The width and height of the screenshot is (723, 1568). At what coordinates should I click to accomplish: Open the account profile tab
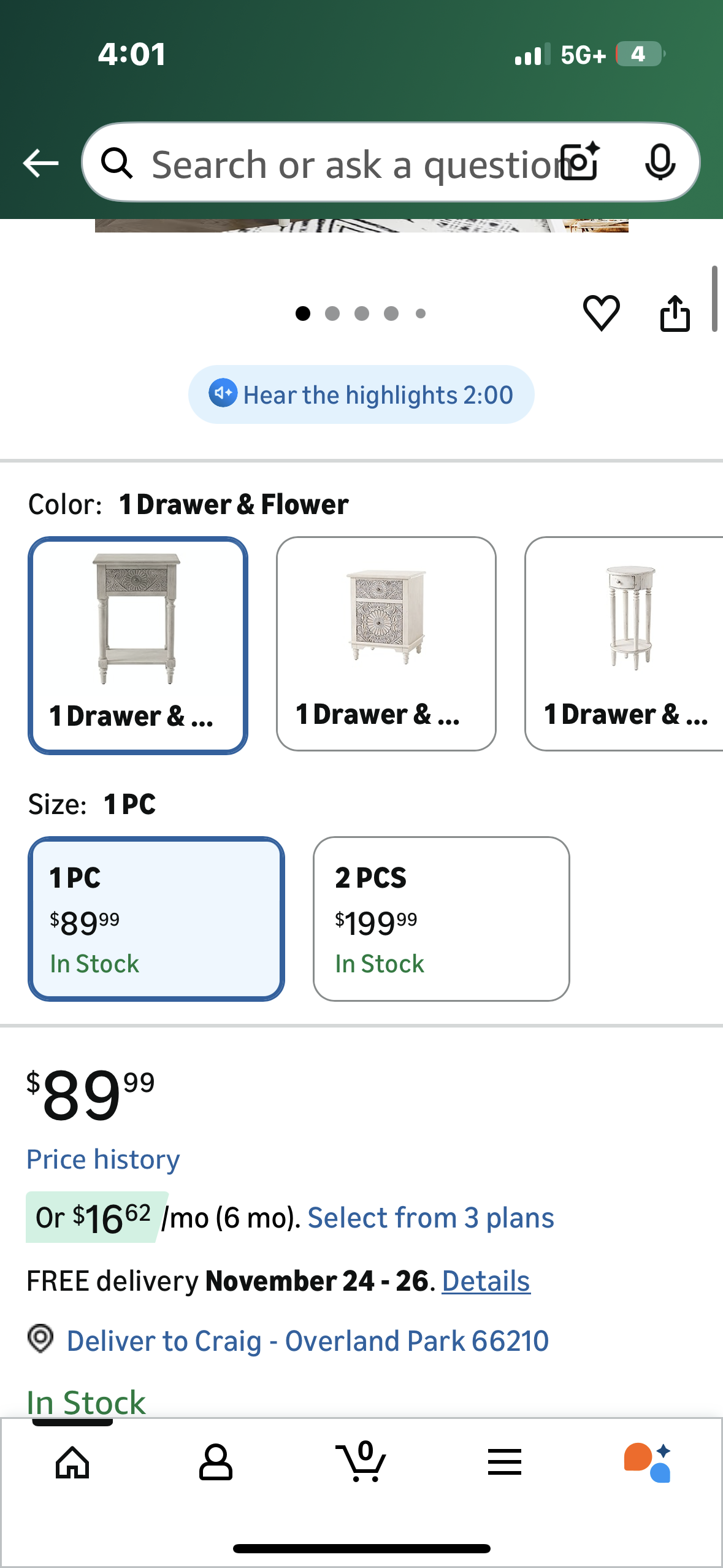tap(216, 1462)
